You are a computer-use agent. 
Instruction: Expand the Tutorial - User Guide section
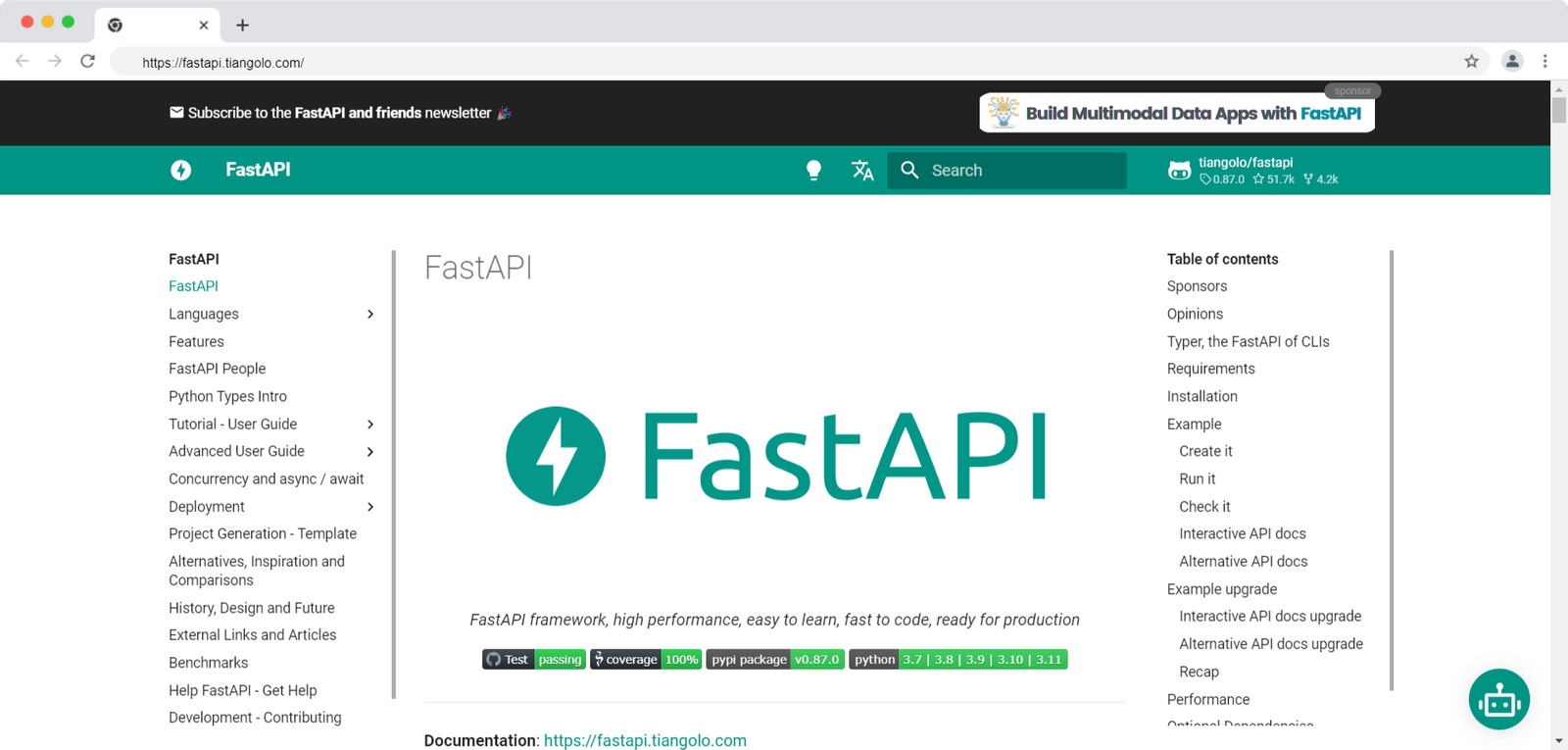point(370,425)
